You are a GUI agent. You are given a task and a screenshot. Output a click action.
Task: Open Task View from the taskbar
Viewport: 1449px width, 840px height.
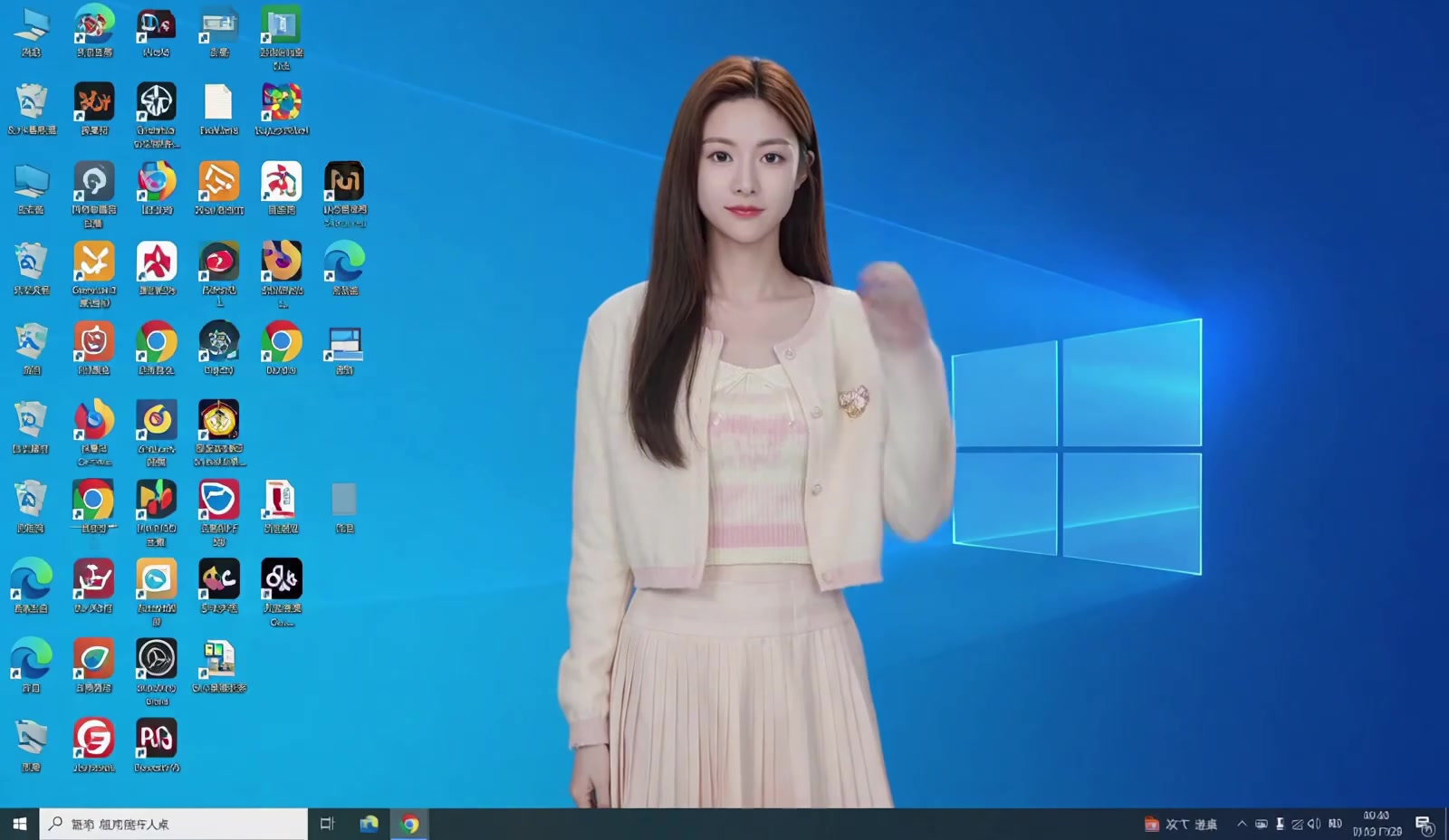pyautogui.click(x=327, y=824)
